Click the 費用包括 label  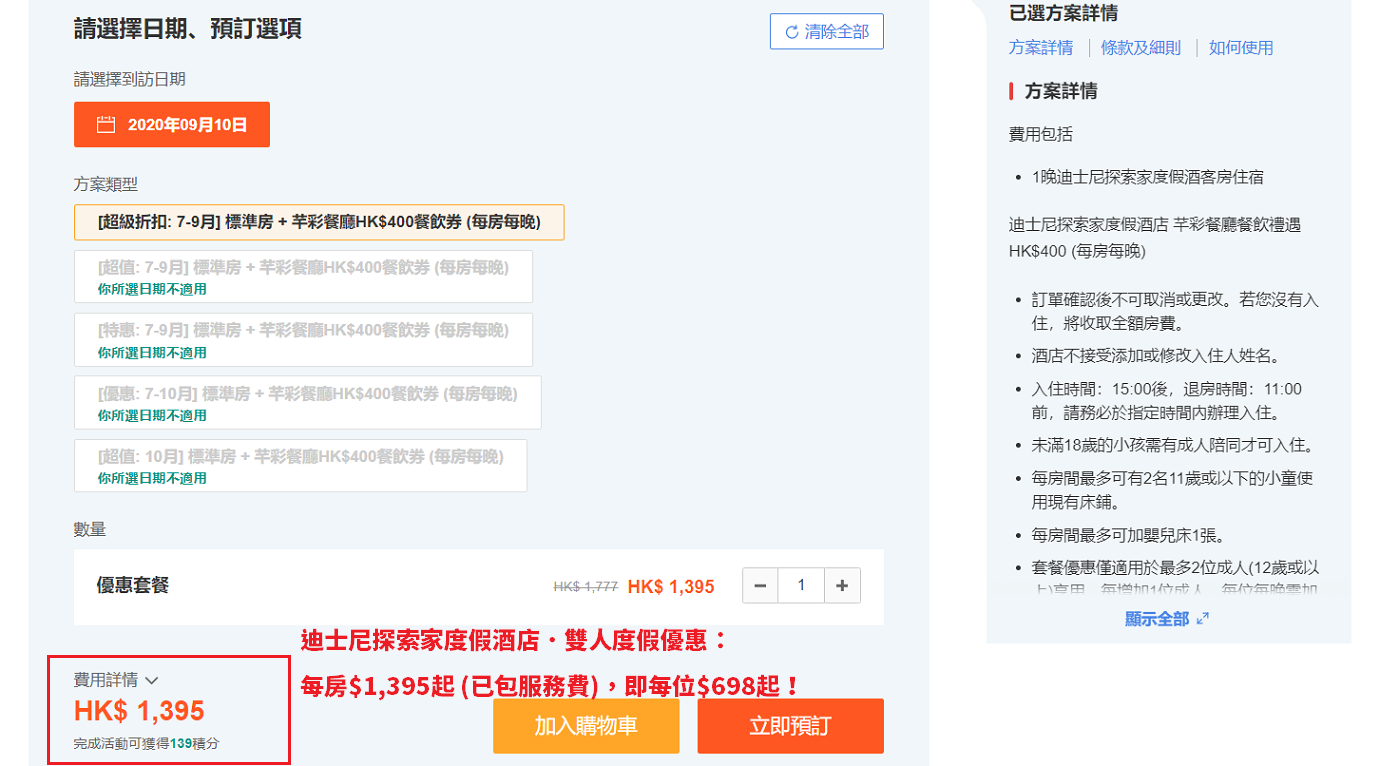(x=1041, y=134)
